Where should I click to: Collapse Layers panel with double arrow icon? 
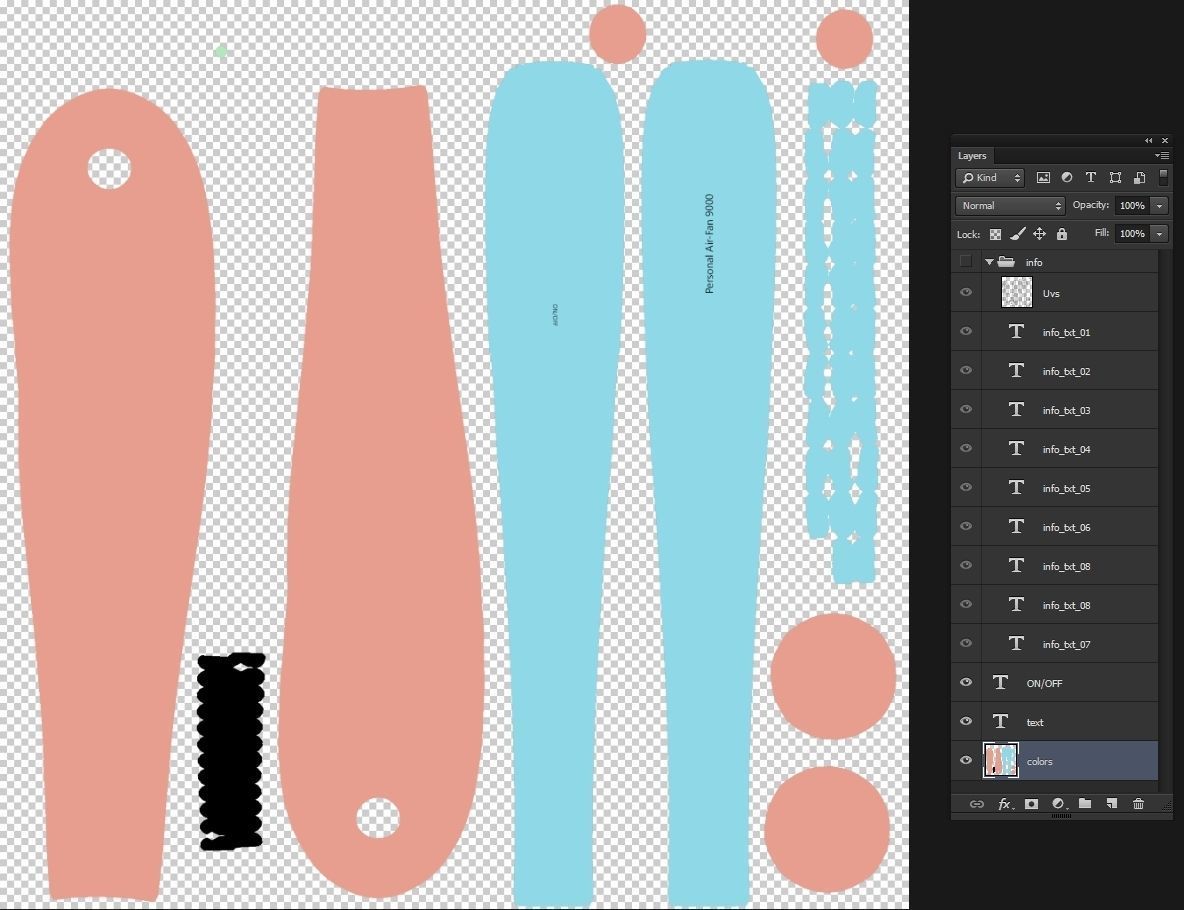1149,140
